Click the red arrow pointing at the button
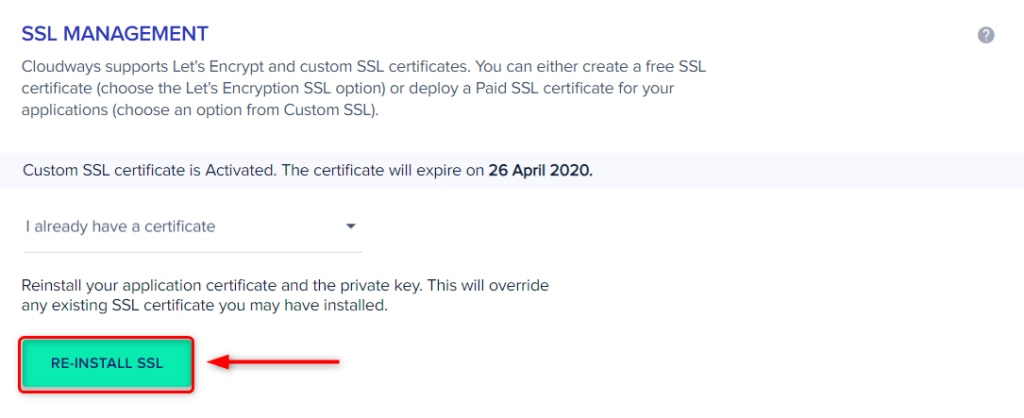This screenshot has width=1024, height=418. 279,362
